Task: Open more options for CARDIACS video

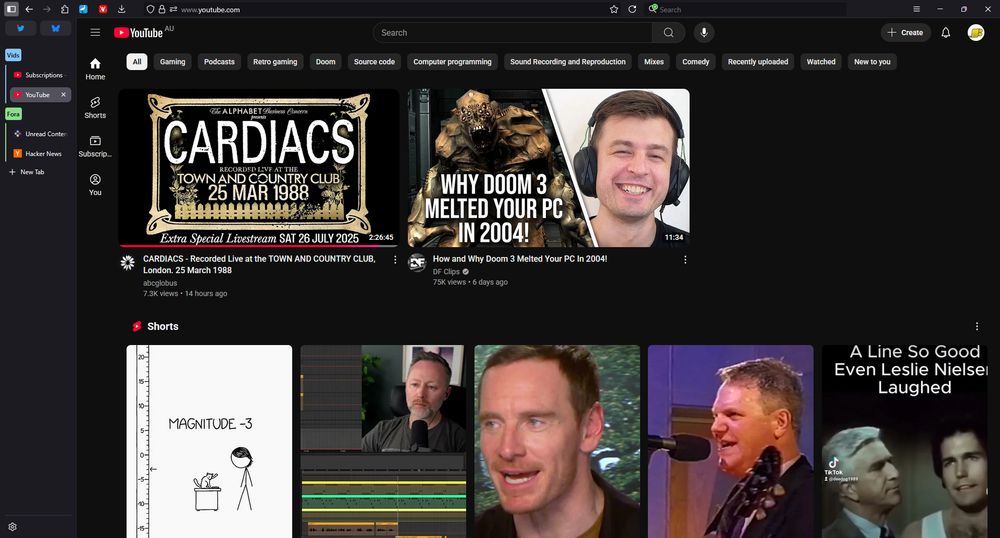Action: pyautogui.click(x=395, y=259)
